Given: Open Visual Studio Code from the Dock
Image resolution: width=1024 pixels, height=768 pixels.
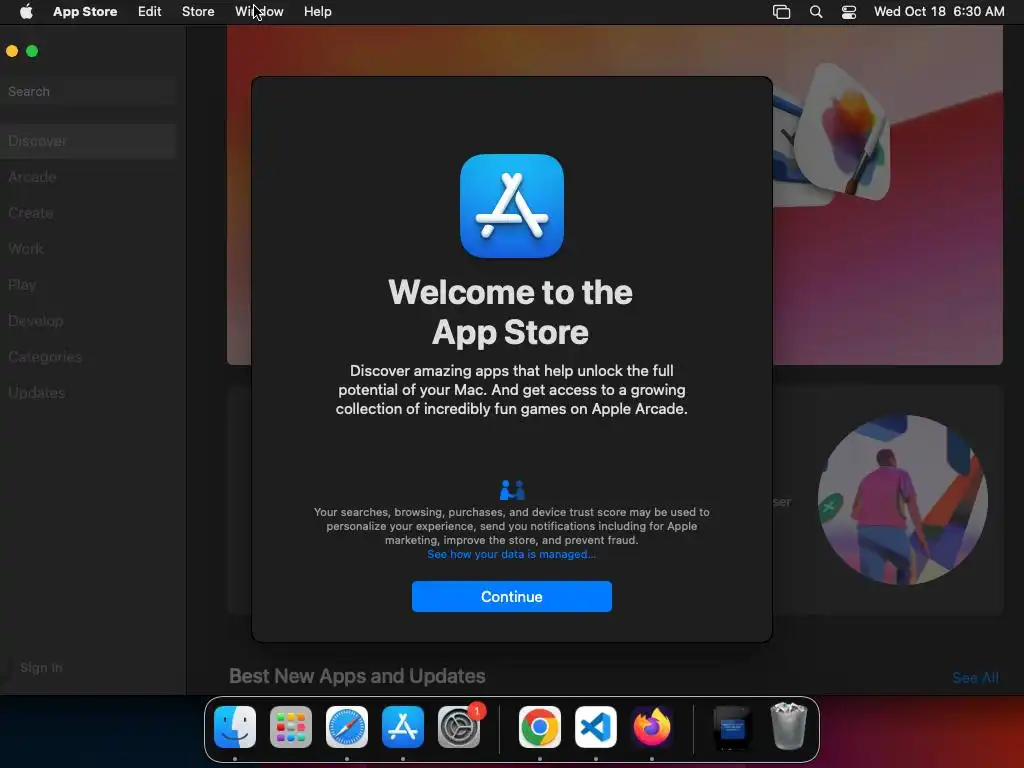Looking at the screenshot, I should coord(596,726).
